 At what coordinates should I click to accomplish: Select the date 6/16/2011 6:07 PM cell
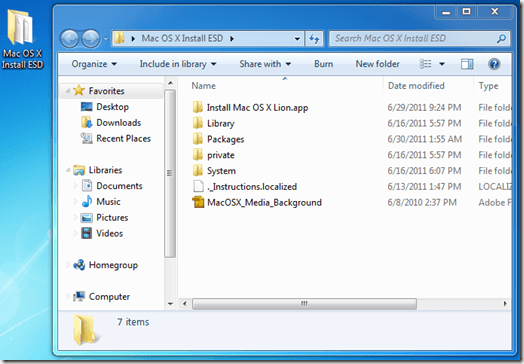pos(424,170)
